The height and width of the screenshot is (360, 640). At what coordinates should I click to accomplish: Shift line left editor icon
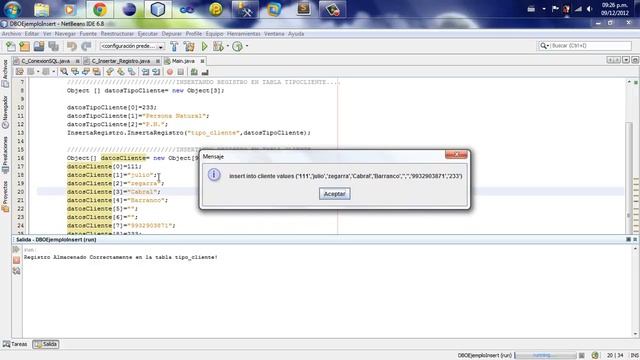145,72
